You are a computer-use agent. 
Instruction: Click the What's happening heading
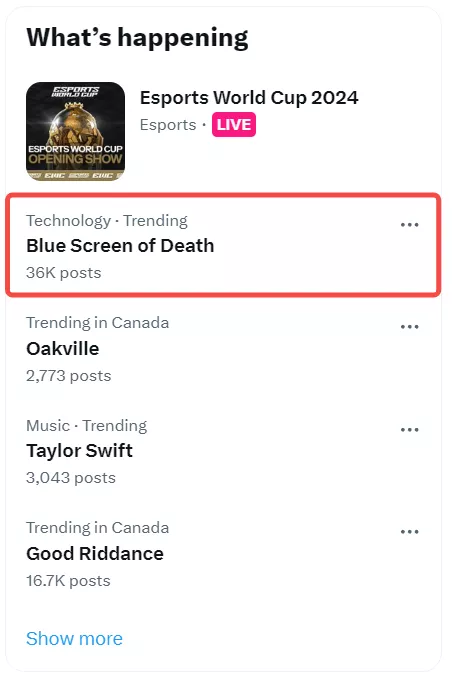tap(137, 38)
